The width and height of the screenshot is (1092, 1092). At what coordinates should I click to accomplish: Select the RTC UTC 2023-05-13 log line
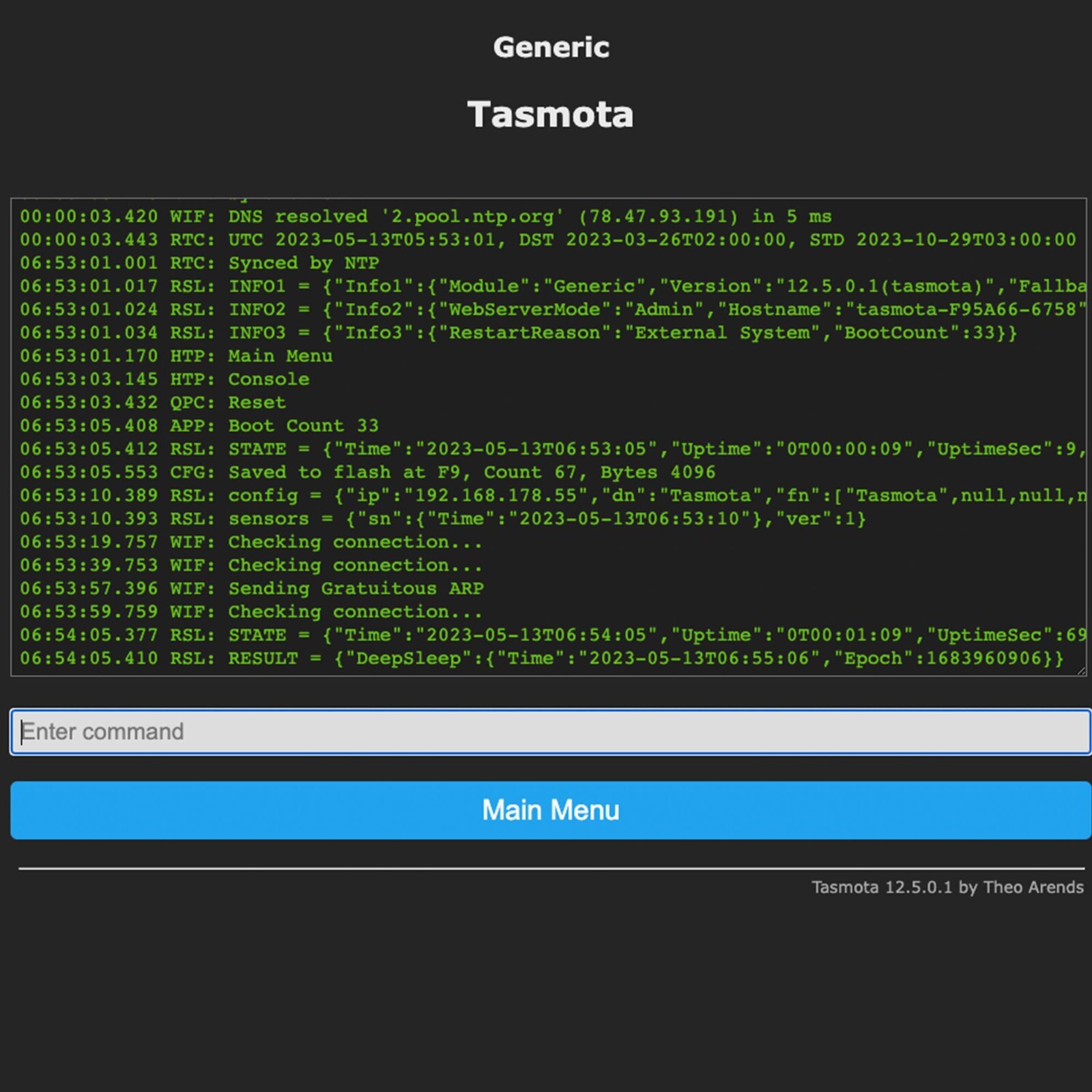pos(548,240)
